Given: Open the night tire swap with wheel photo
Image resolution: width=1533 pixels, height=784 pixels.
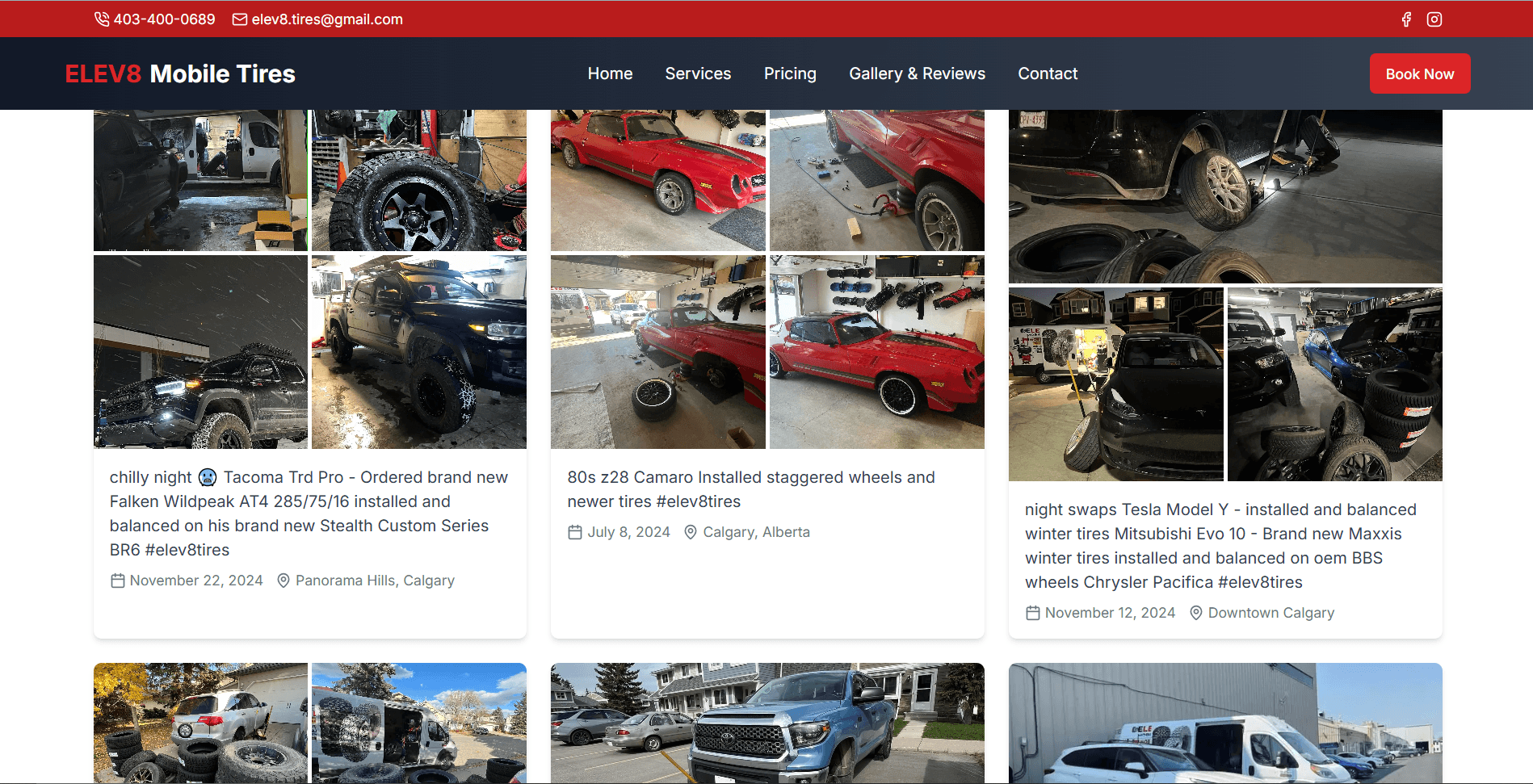Looking at the screenshot, I should [1225, 196].
